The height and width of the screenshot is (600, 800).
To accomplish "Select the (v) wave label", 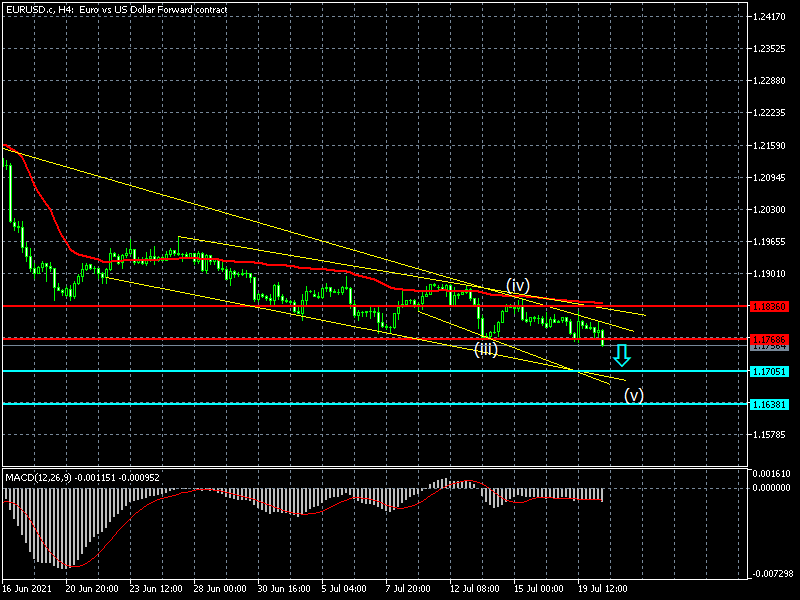I will [x=634, y=395].
